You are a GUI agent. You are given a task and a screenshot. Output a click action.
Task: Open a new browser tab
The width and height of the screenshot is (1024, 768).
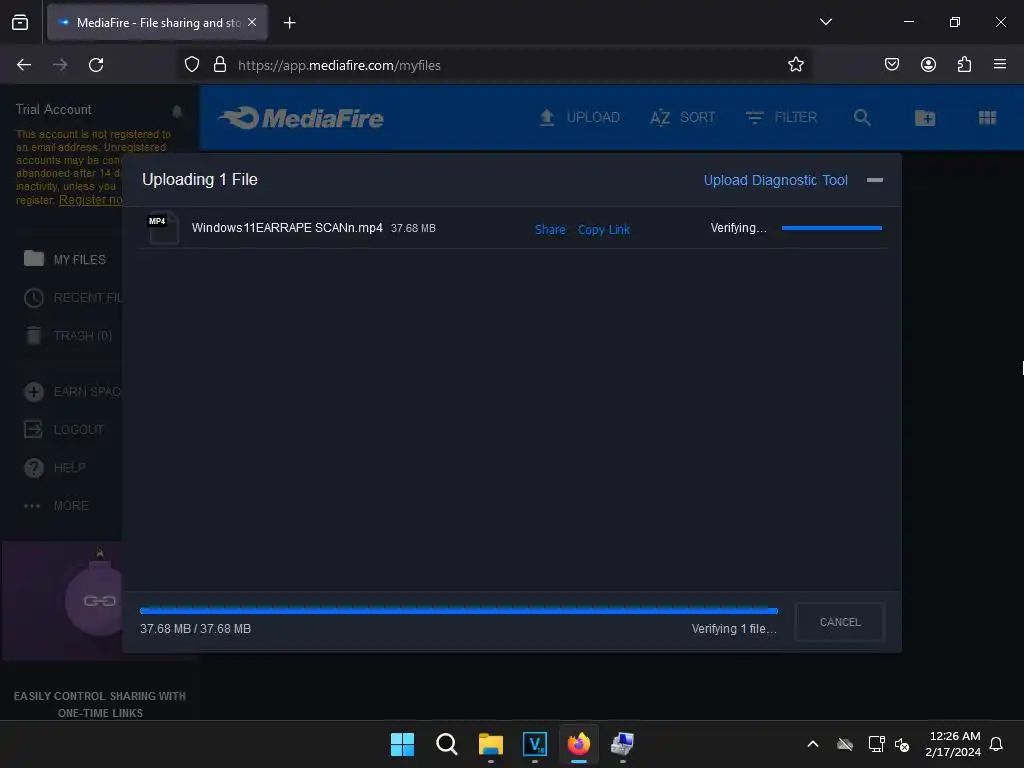tap(289, 23)
